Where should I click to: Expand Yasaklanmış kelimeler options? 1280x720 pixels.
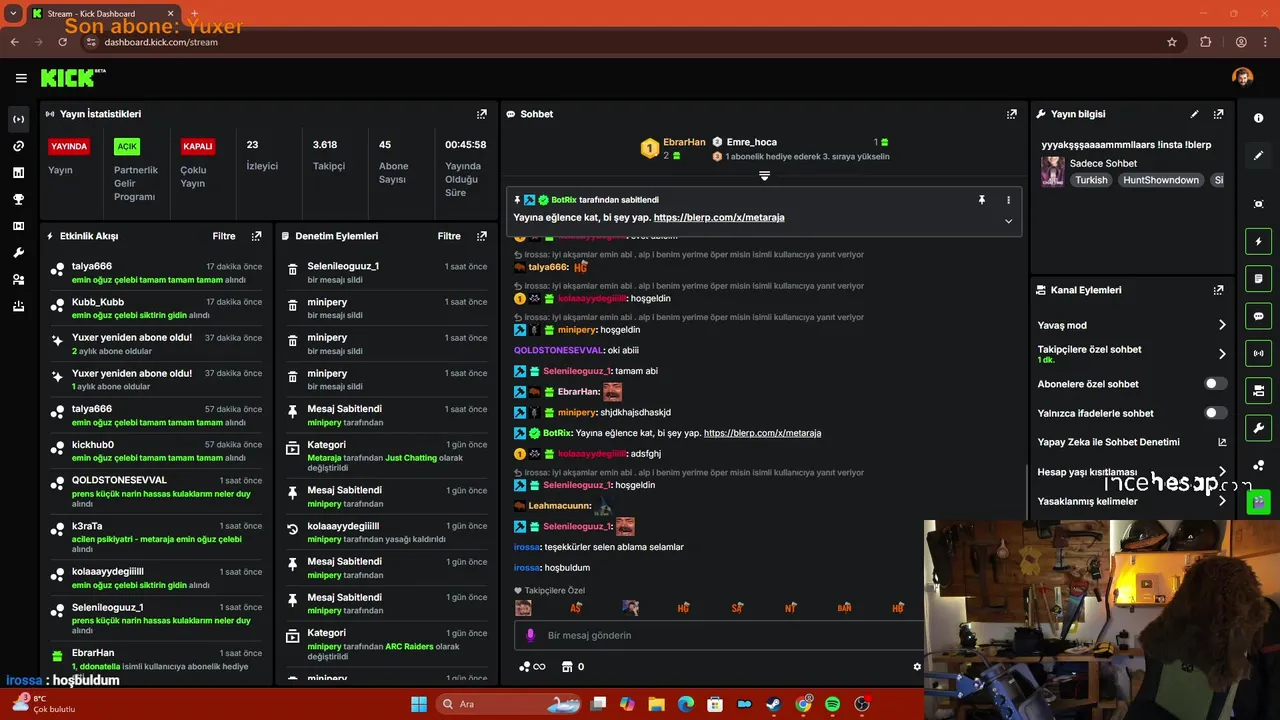tap(1222, 501)
